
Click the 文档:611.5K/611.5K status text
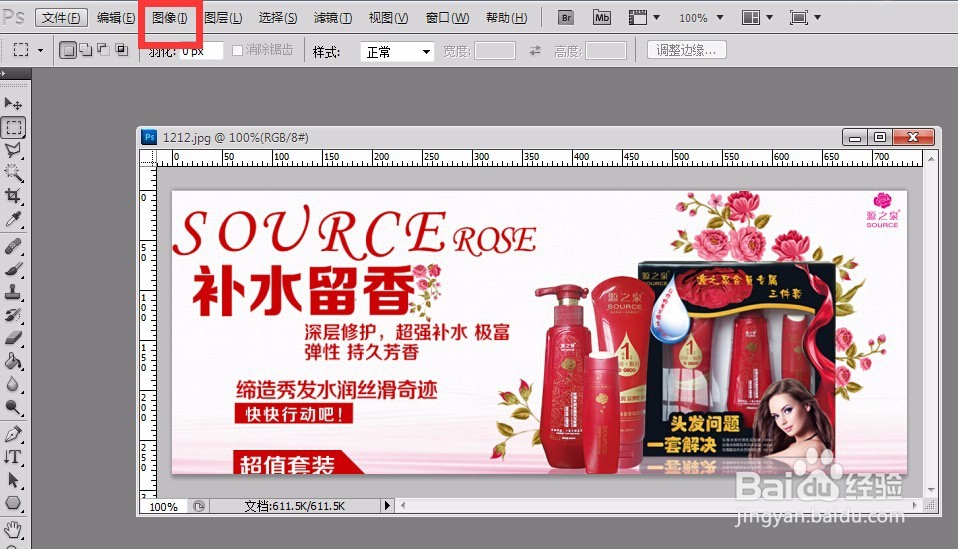[294, 506]
